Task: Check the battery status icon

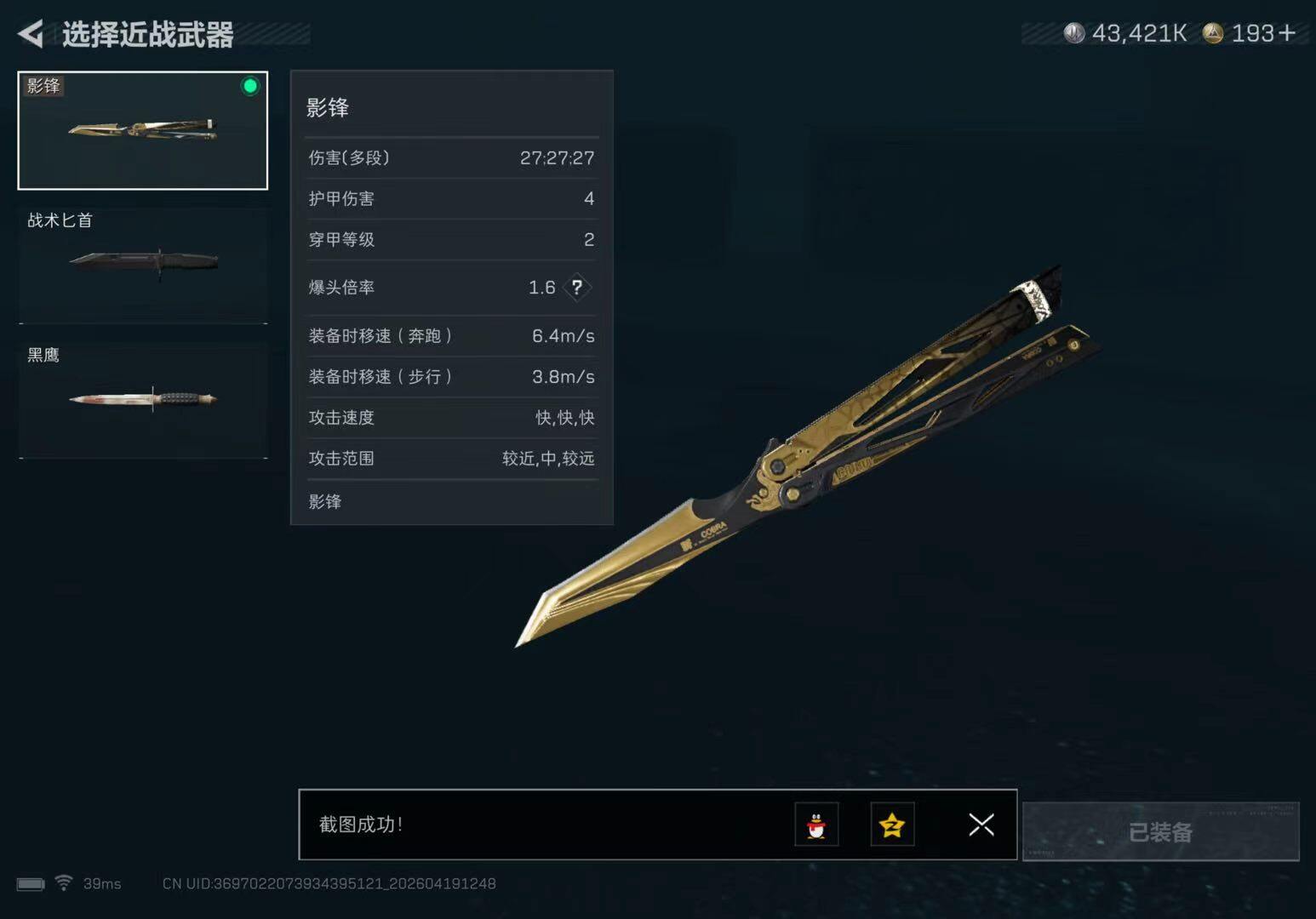Action: click(x=31, y=884)
